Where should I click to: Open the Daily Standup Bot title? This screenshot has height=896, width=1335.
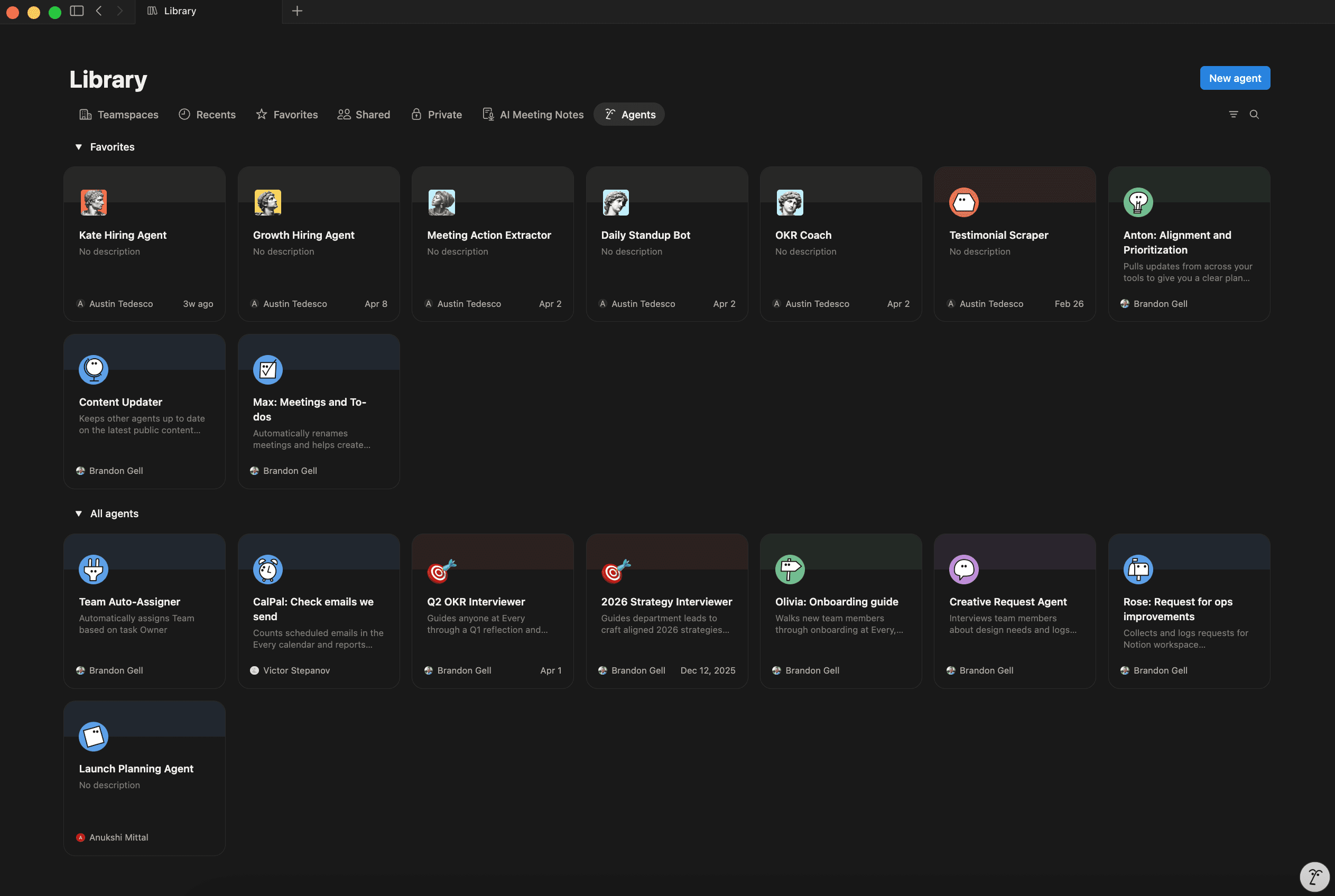coord(646,235)
